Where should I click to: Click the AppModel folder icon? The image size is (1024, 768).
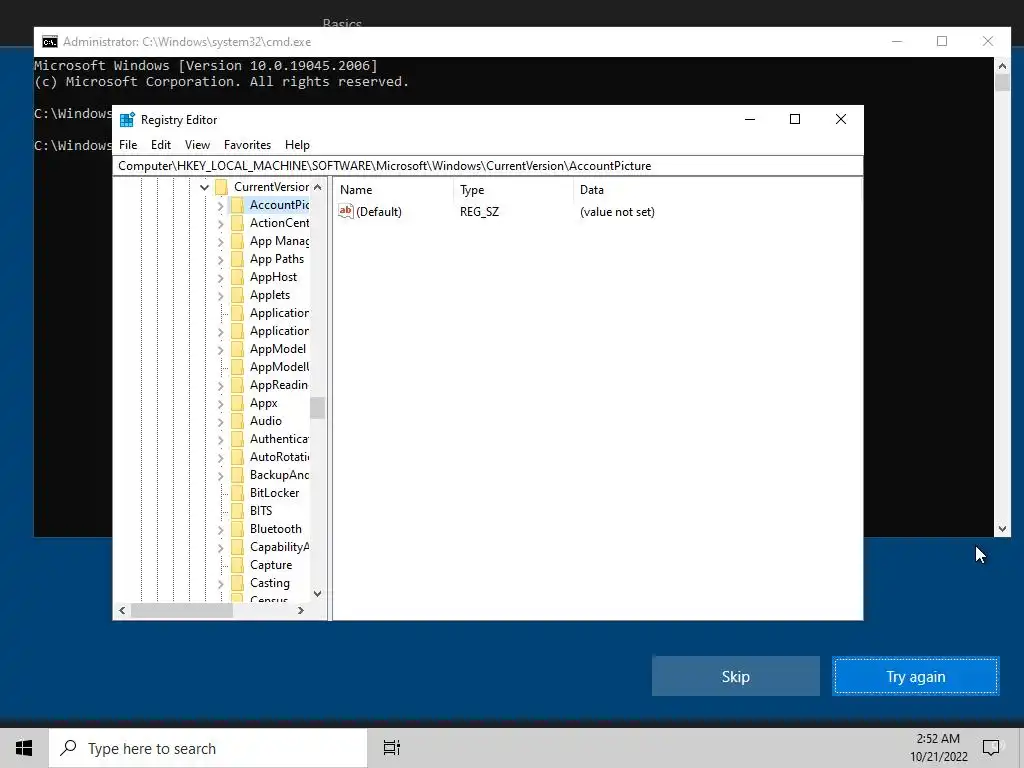(238, 349)
